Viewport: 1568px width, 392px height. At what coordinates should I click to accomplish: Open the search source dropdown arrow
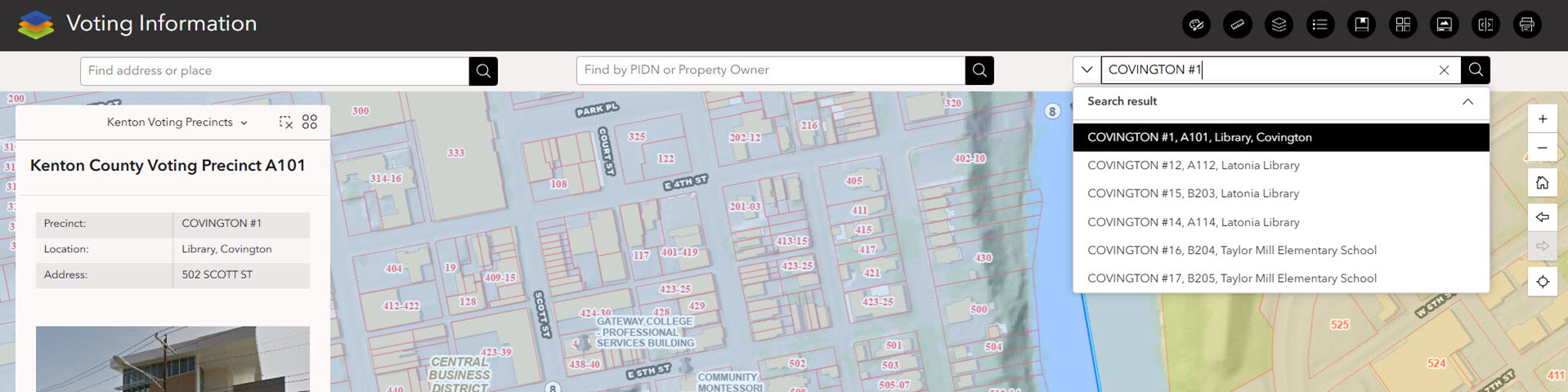coord(1086,70)
